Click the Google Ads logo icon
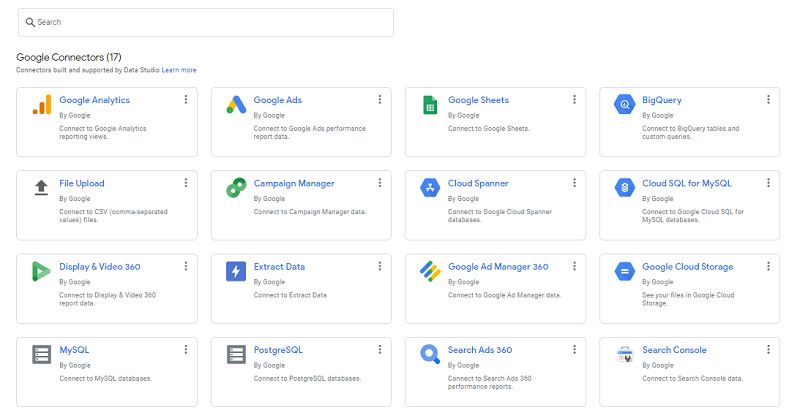Image resolution: width=800 pixels, height=410 pixels. (236, 105)
